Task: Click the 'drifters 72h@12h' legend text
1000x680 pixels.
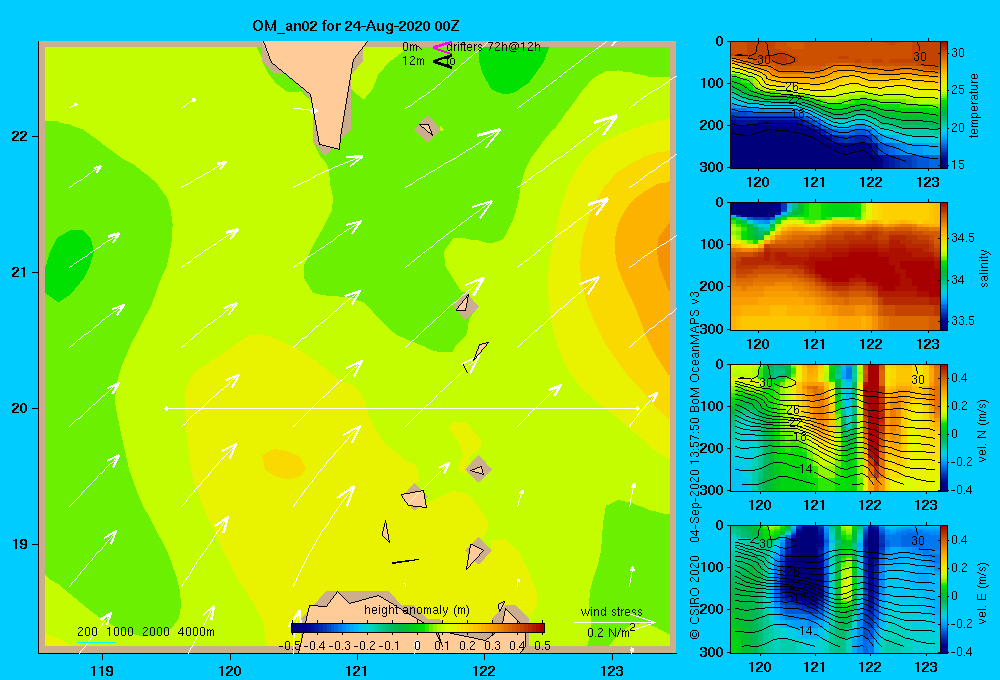Action: (x=494, y=47)
